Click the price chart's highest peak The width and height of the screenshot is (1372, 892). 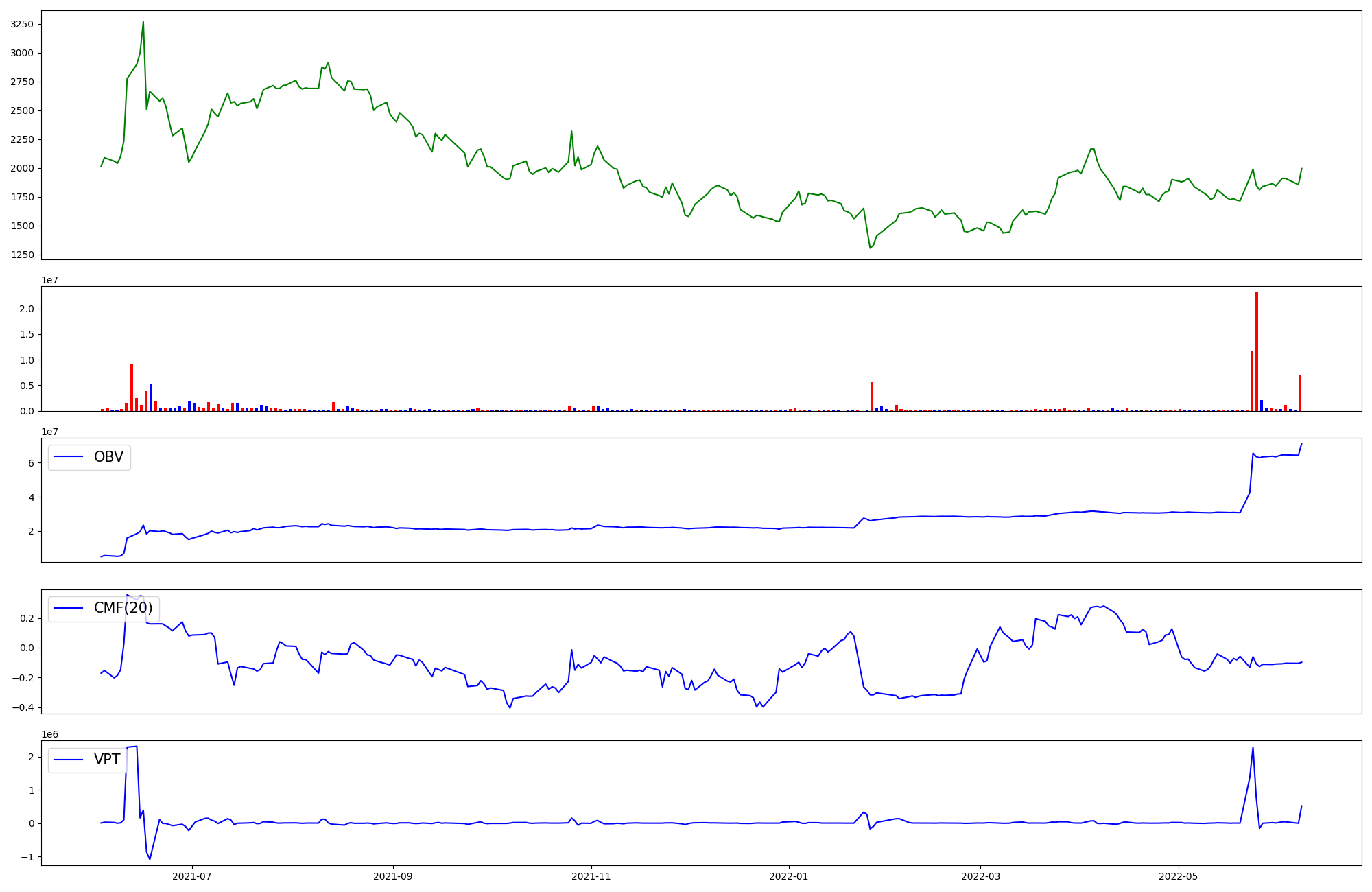[x=143, y=22]
